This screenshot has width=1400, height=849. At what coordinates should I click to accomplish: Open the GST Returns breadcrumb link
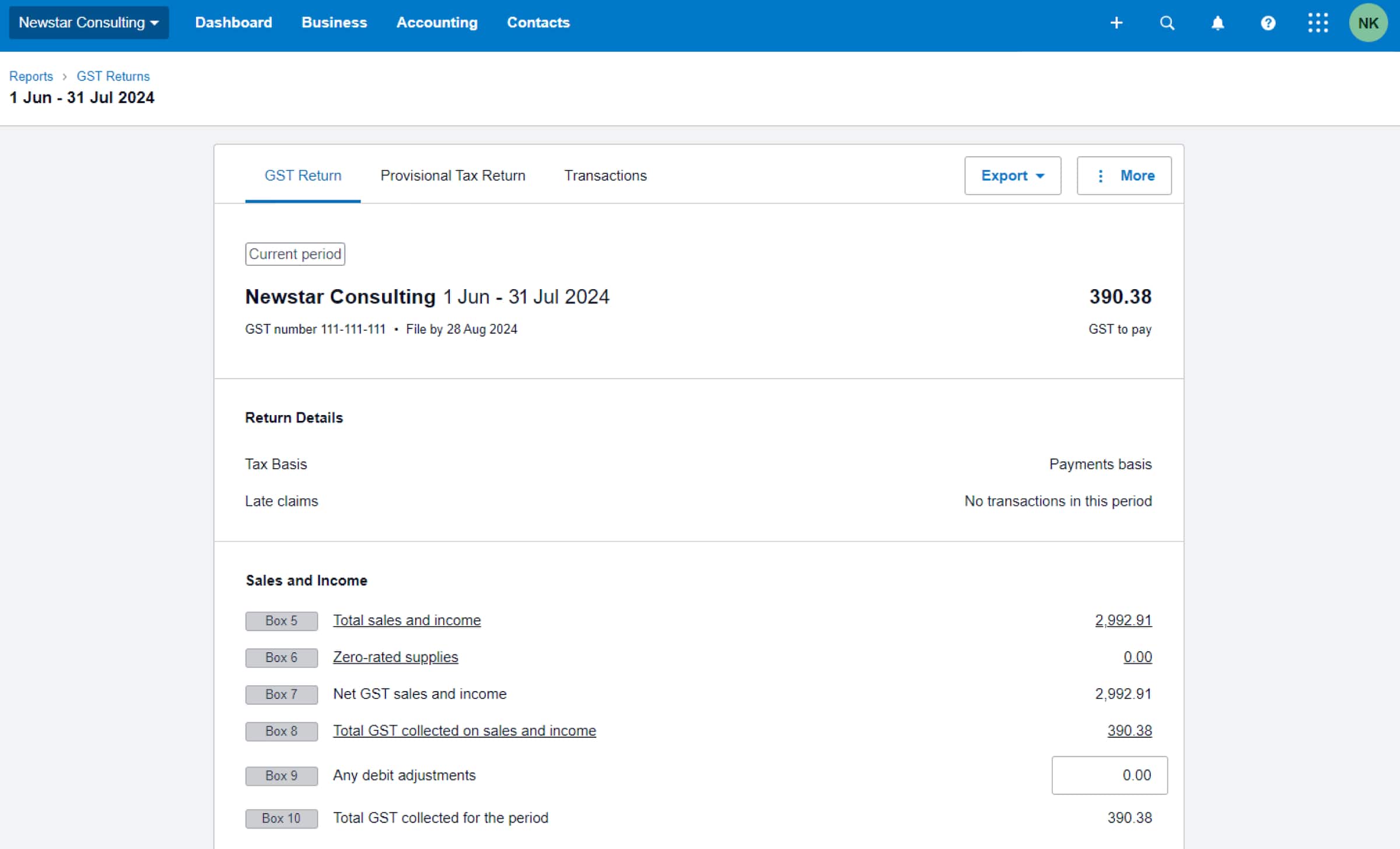[x=113, y=76]
